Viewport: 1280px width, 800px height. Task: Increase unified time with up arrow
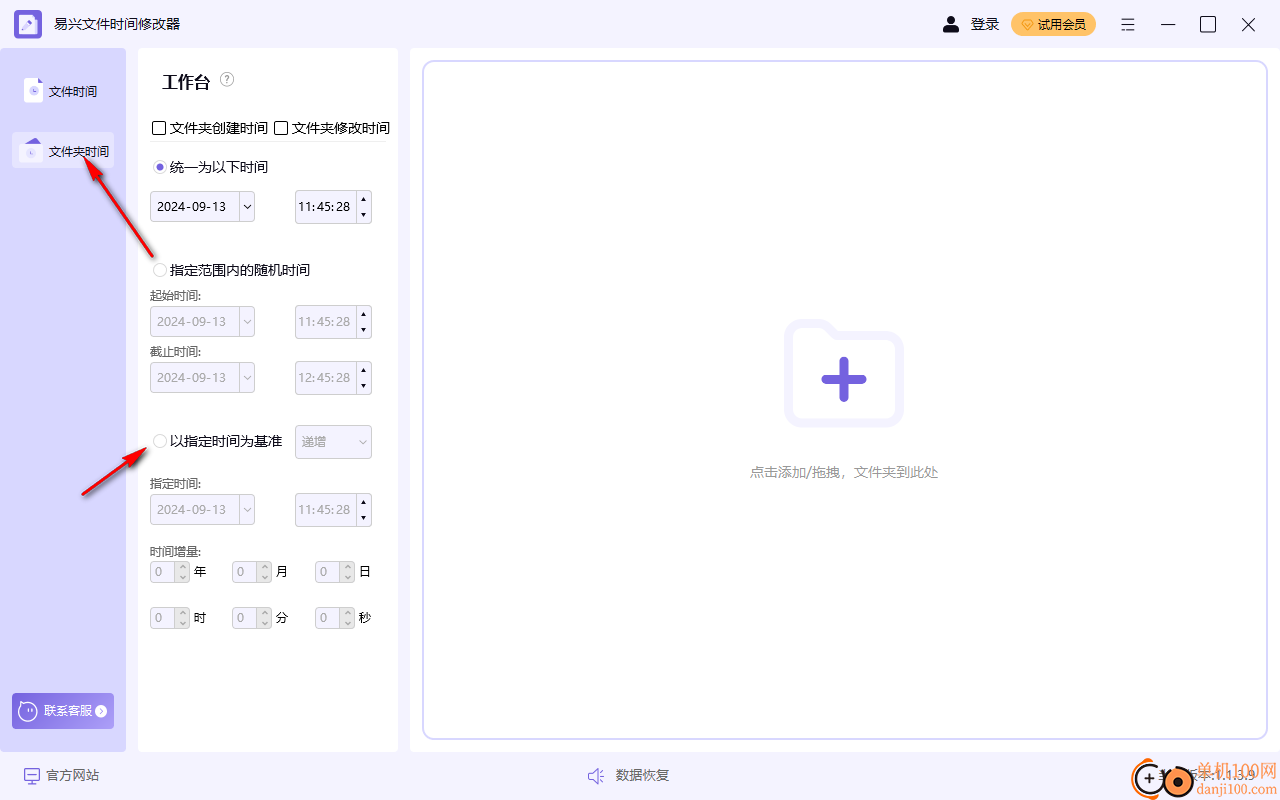364,198
